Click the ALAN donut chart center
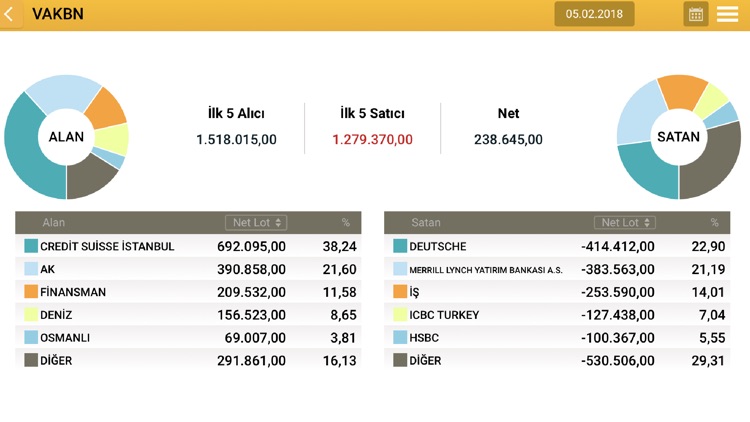This screenshot has height=422, width=750. pyautogui.click(x=66, y=137)
